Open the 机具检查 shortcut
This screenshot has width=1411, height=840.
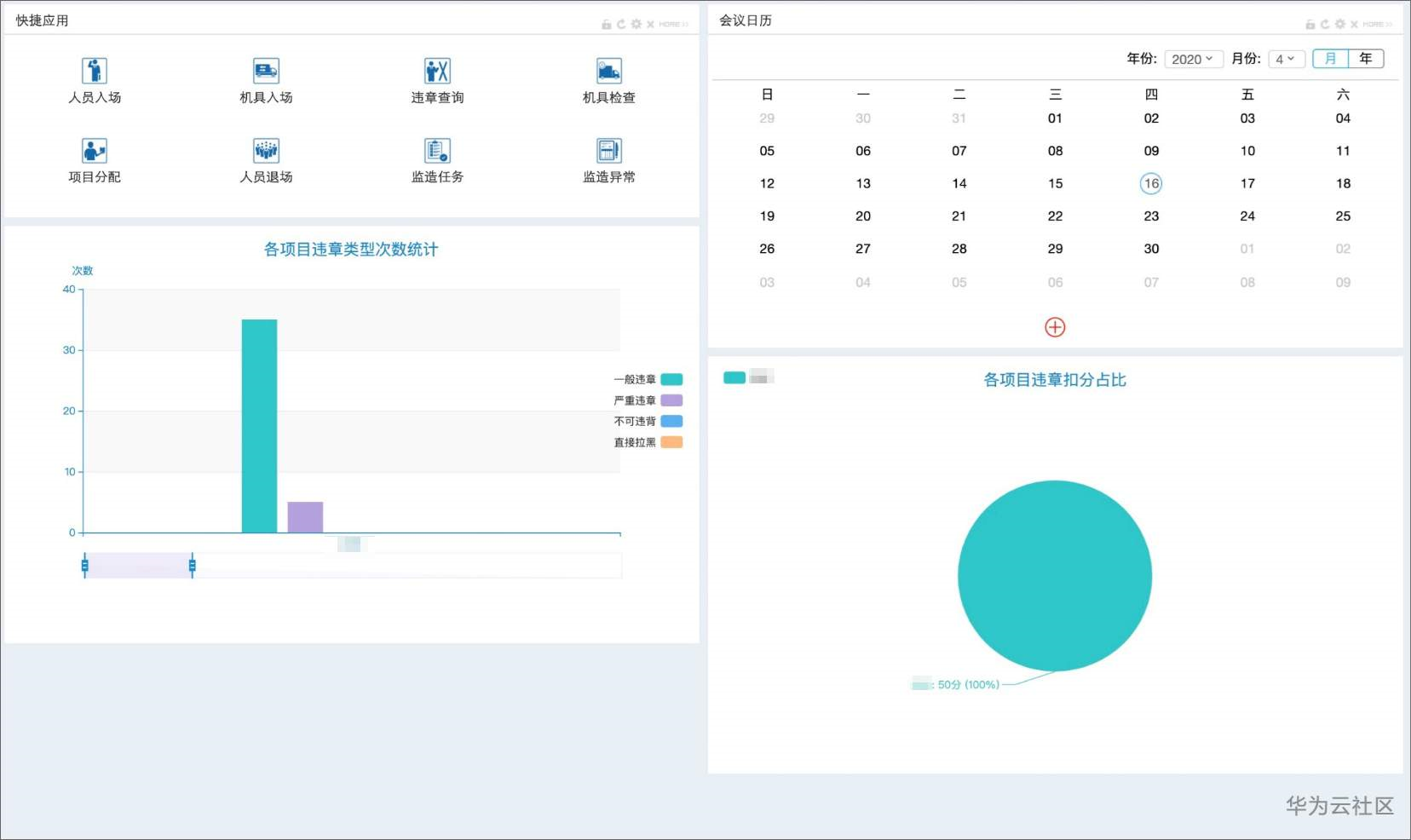point(608,81)
